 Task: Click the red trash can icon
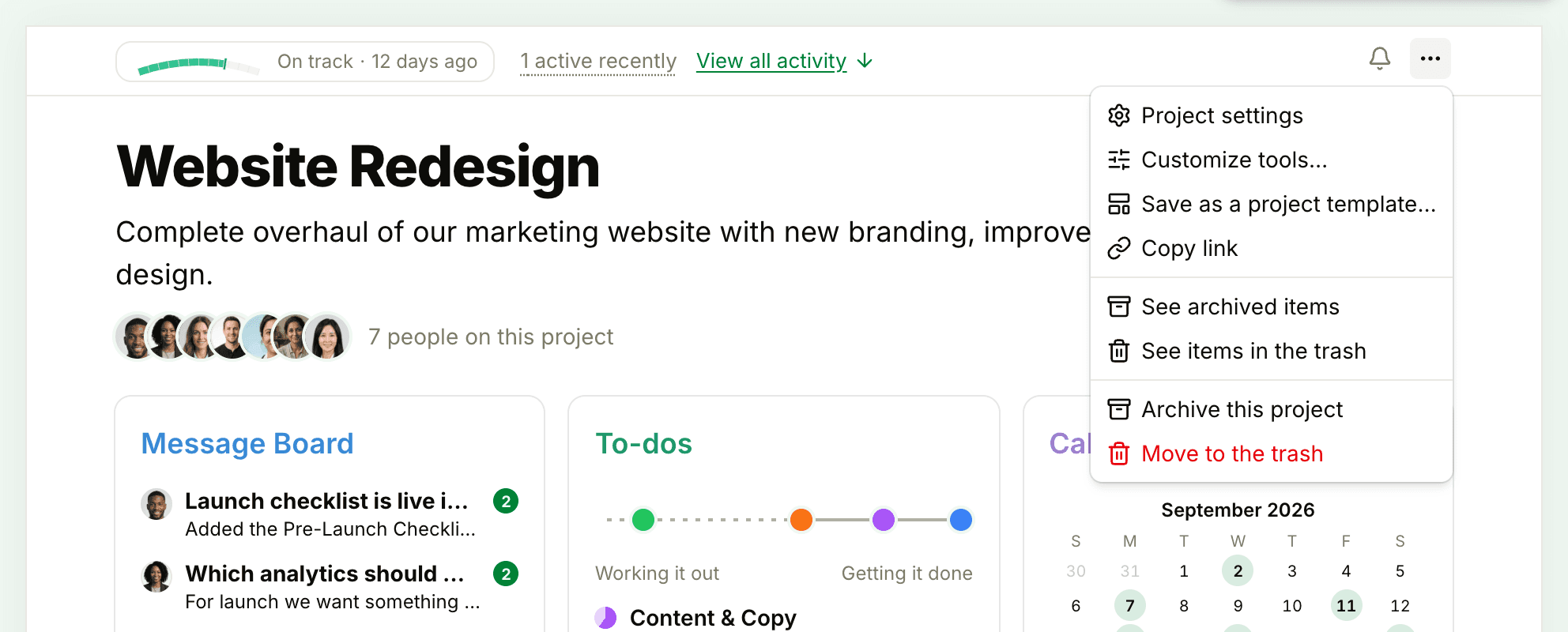point(1119,453)
